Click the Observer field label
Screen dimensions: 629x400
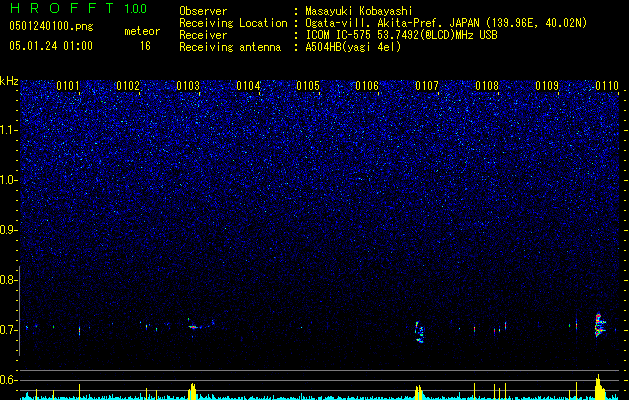203,11
